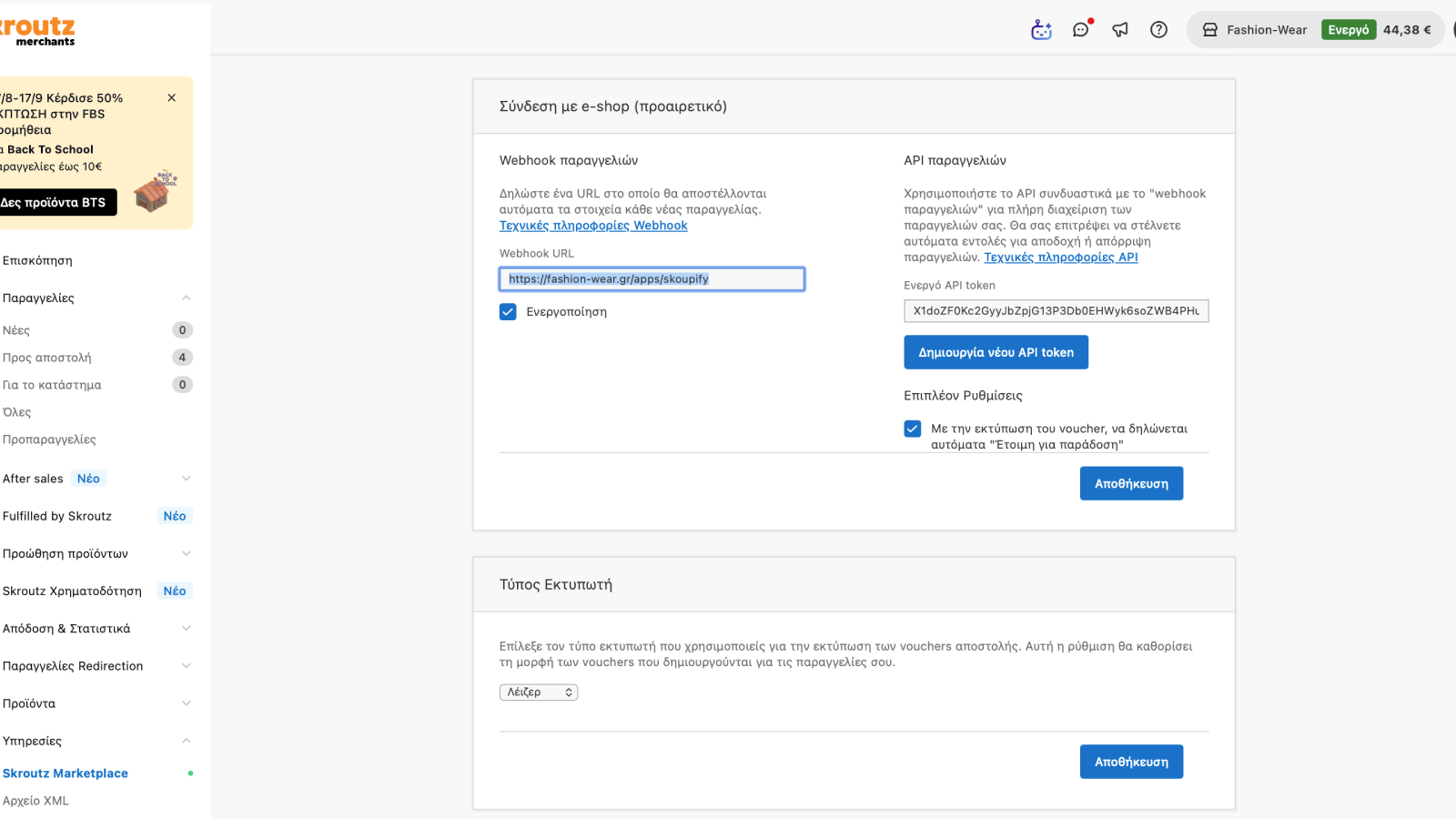Click the Ενεργό API token field

pyautogui.click(x=1056, y=311)
